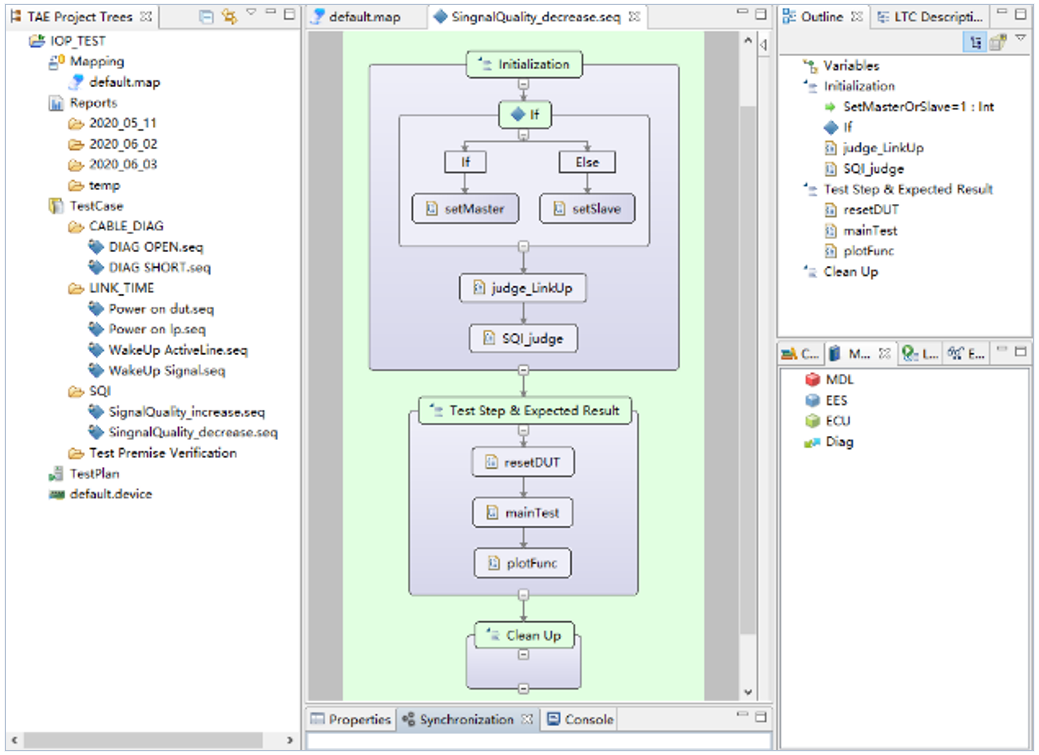Collapse the Initialization block via its minus toggle
This screenshot has width=1039, height=755.
click(523, 85)
